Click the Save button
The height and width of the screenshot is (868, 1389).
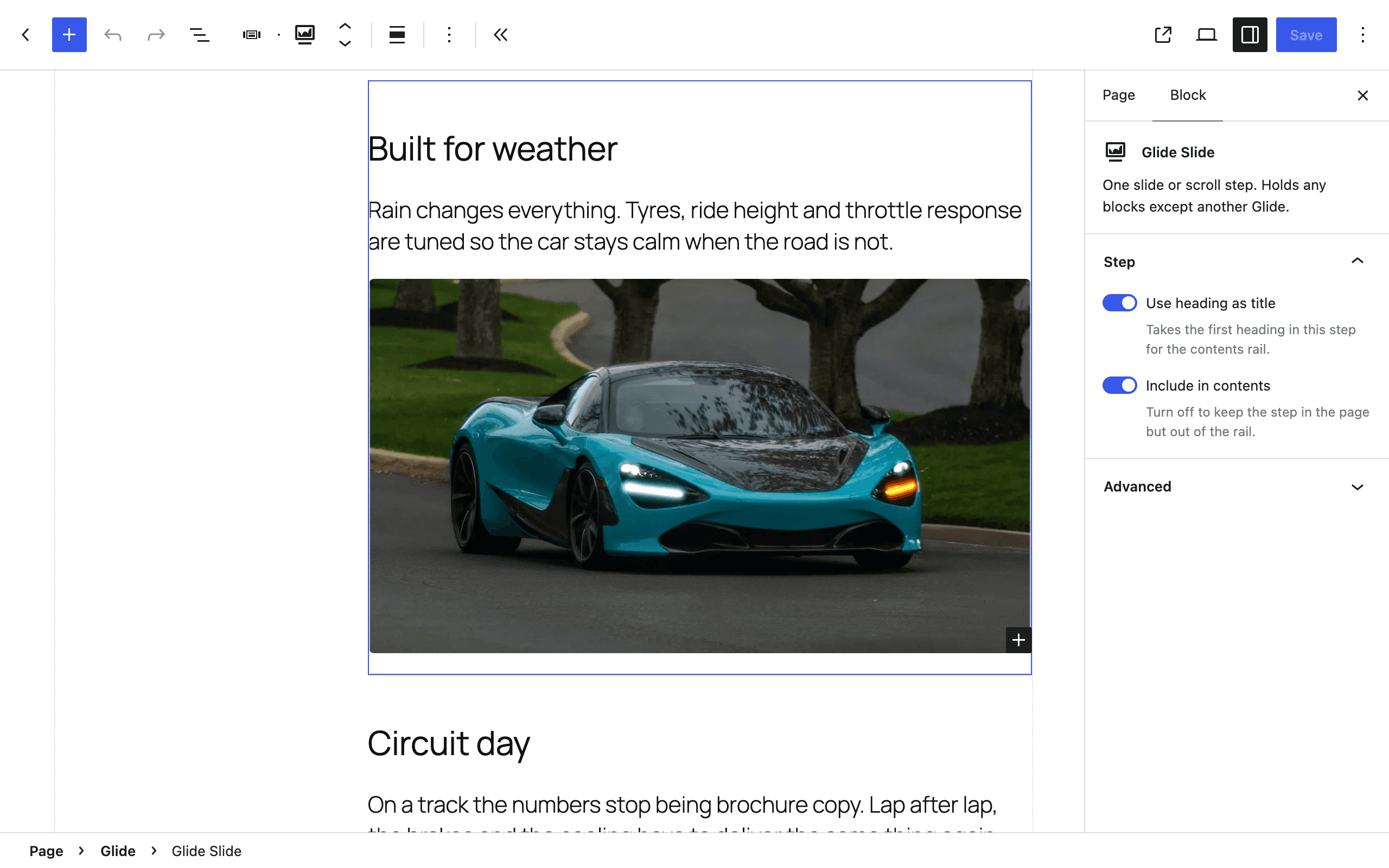click(1306, 34)
